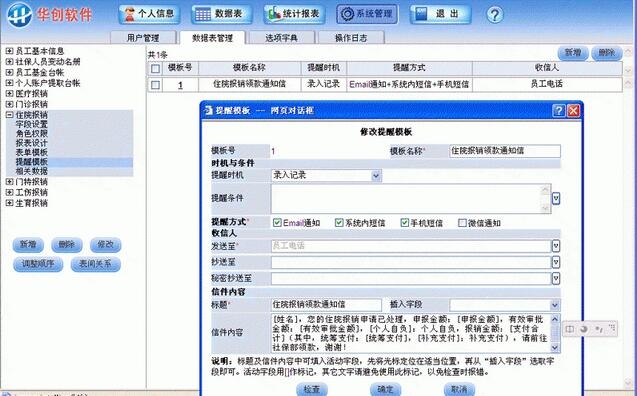Edit the 标题 input field
This screenshot has height=396, width=637.
coord(326,305)
